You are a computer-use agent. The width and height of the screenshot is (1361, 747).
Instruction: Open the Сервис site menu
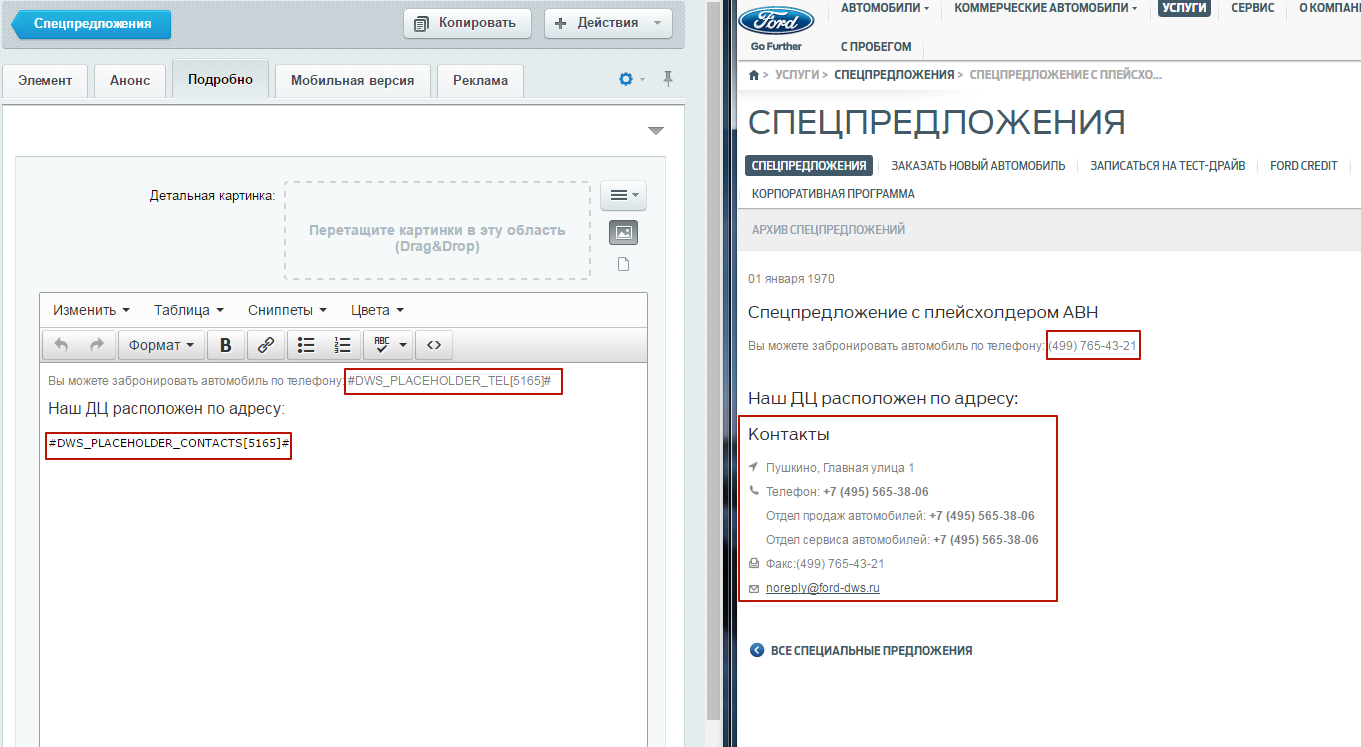click(x=1253, y=8)
